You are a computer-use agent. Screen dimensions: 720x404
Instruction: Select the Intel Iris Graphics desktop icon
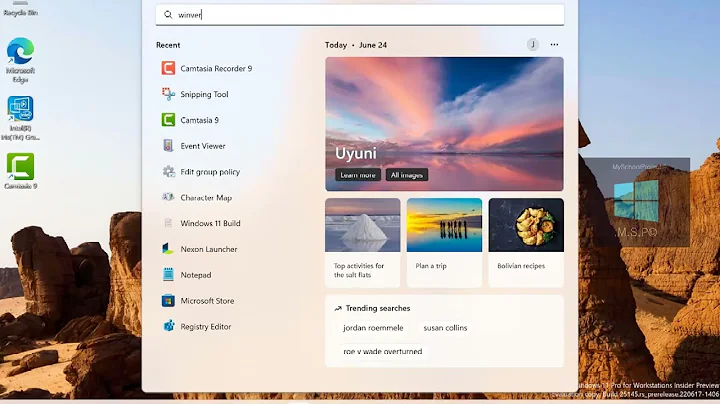[20, 118]
